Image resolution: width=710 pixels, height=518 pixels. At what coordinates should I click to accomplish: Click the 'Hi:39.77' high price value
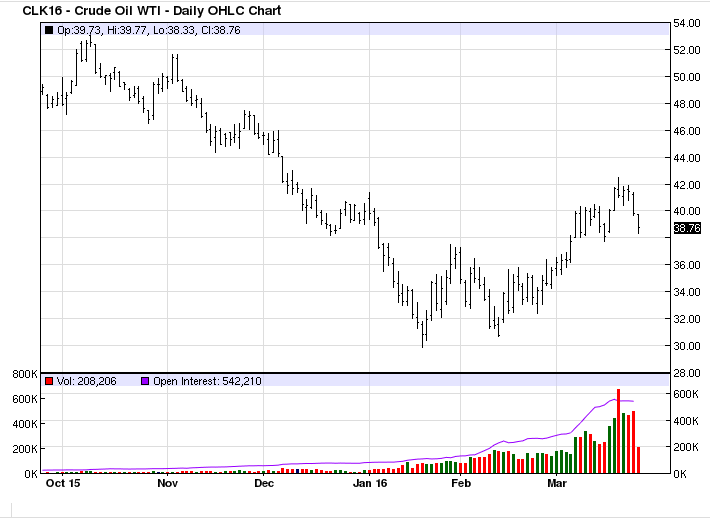(127, 30)
